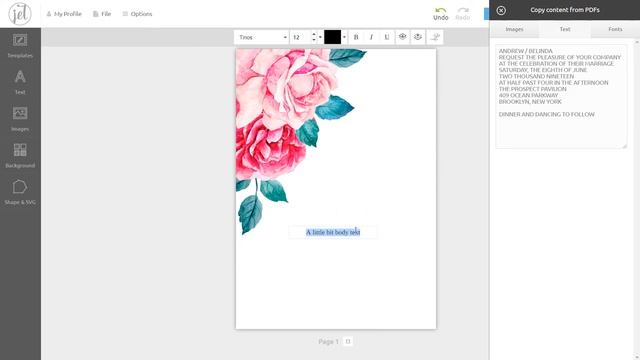Open the Templates panel
The height and width of the screenshot is (360, 640).
[x=20, y=46]
